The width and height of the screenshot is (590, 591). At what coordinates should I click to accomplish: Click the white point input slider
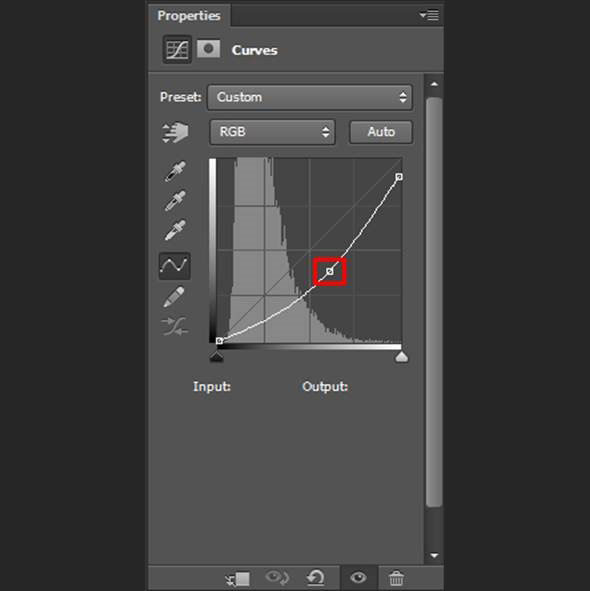[402, 357]
